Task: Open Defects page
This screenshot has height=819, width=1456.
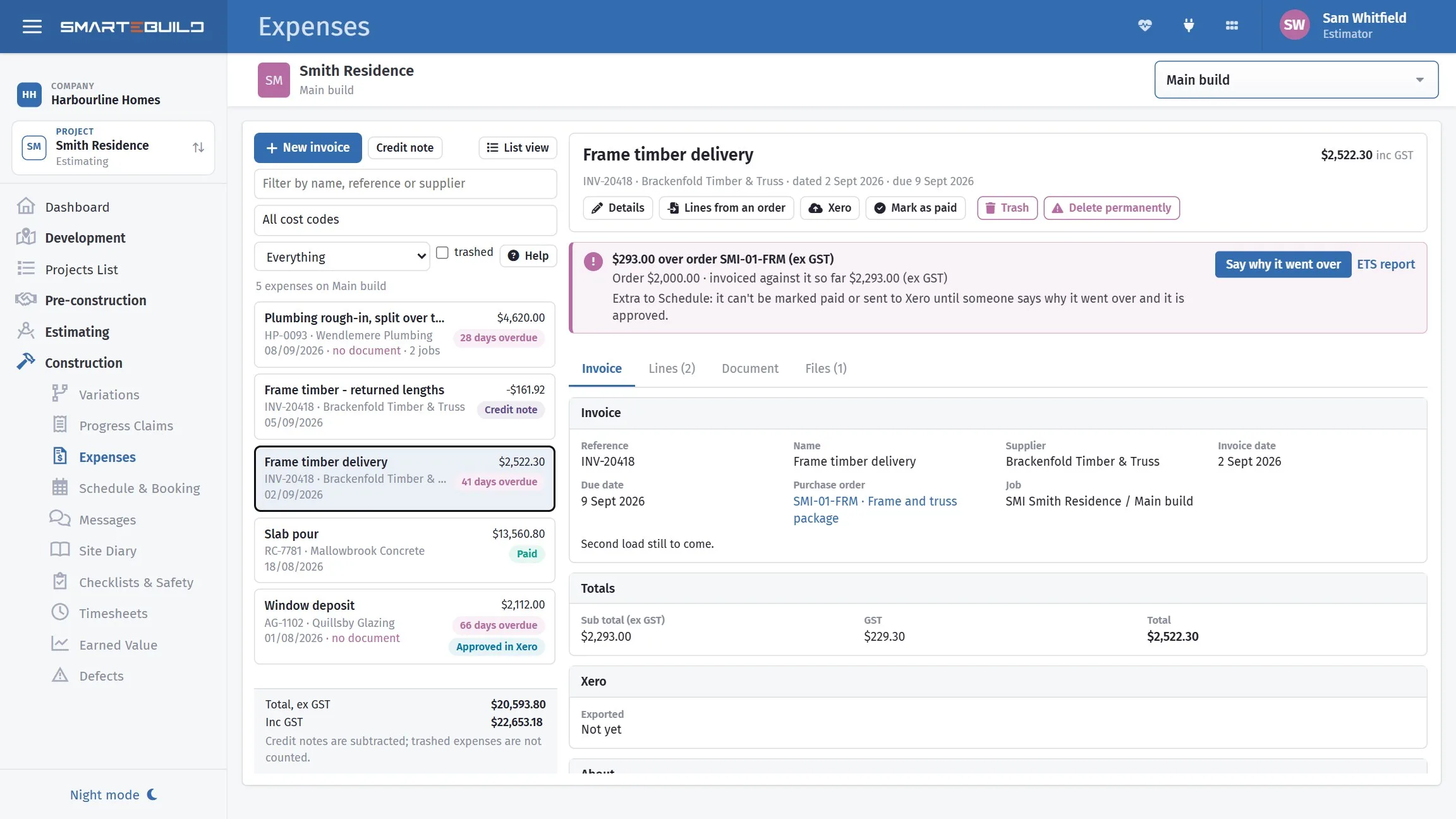Action: tap(101, 676)
